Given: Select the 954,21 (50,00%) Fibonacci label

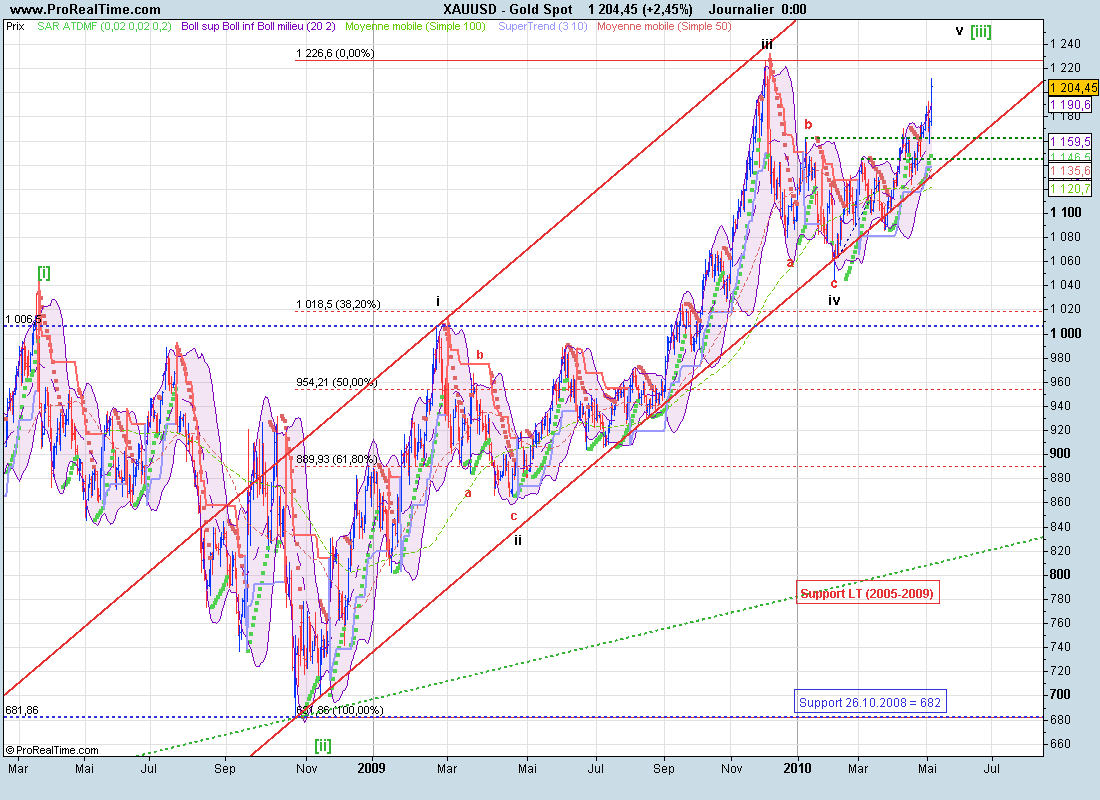Looking at the screenshot, I should [x=336, y=382].
